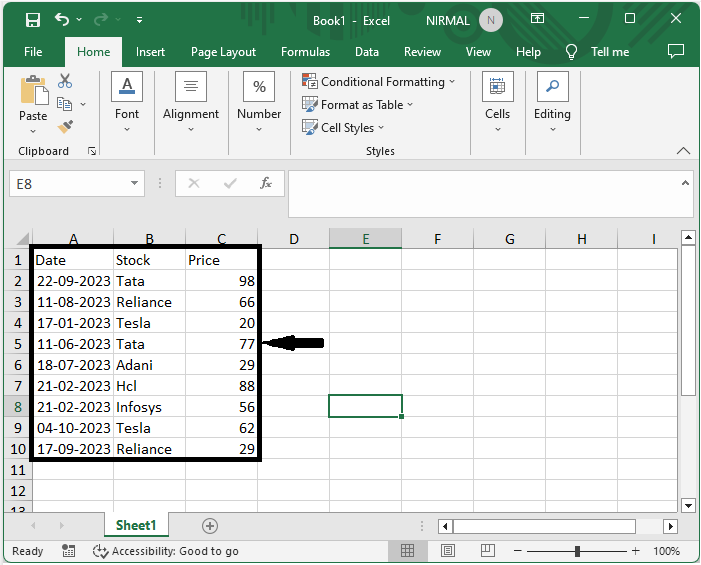The height and width of the screenshot is (565, 701).
Task: Open Cell Styles gallery
Action: pyautogui.click(x=343, y=127)
